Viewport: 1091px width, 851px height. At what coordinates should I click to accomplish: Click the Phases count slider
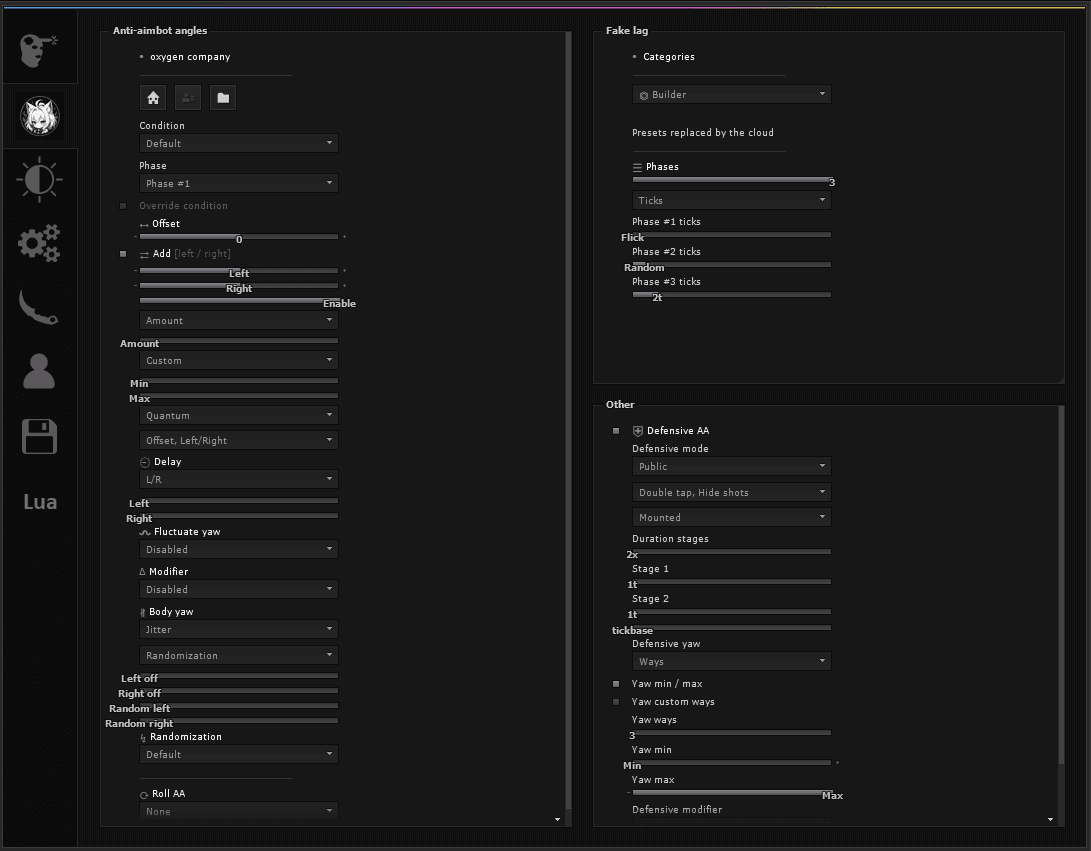pos(731,180)
